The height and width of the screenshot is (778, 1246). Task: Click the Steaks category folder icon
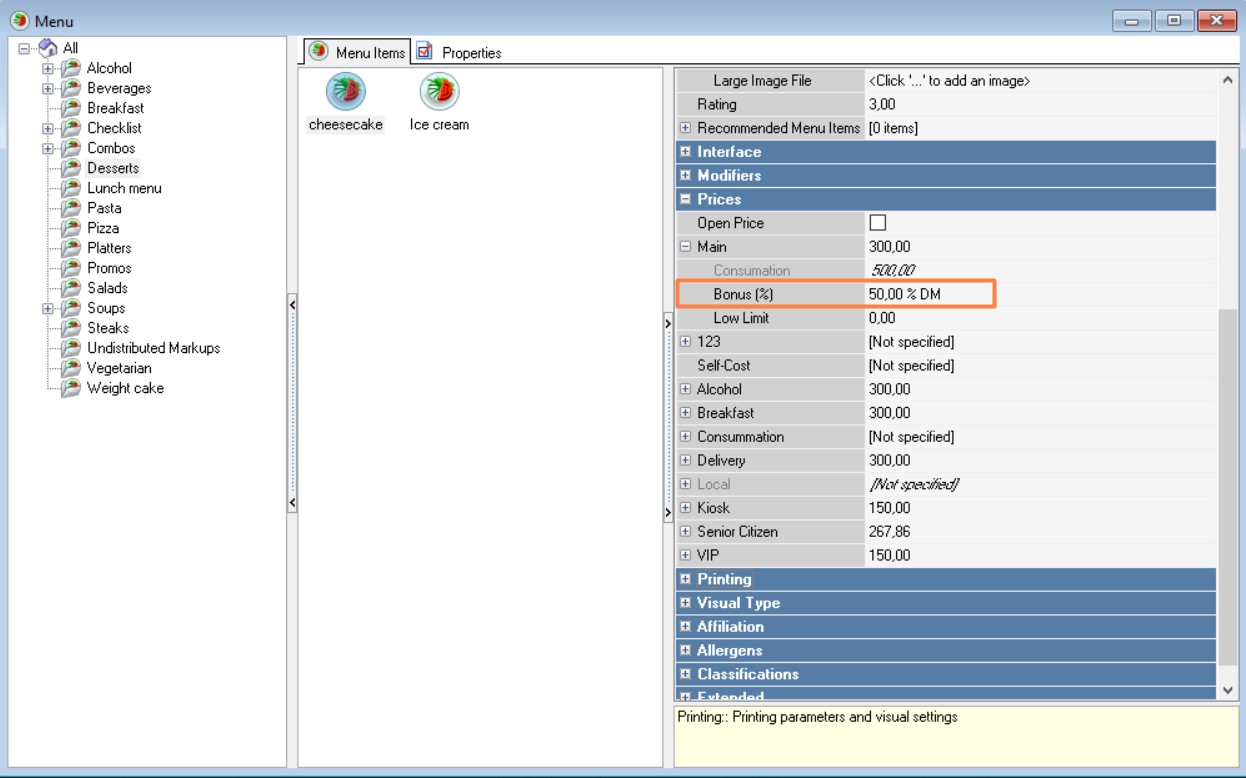[70, 328]
